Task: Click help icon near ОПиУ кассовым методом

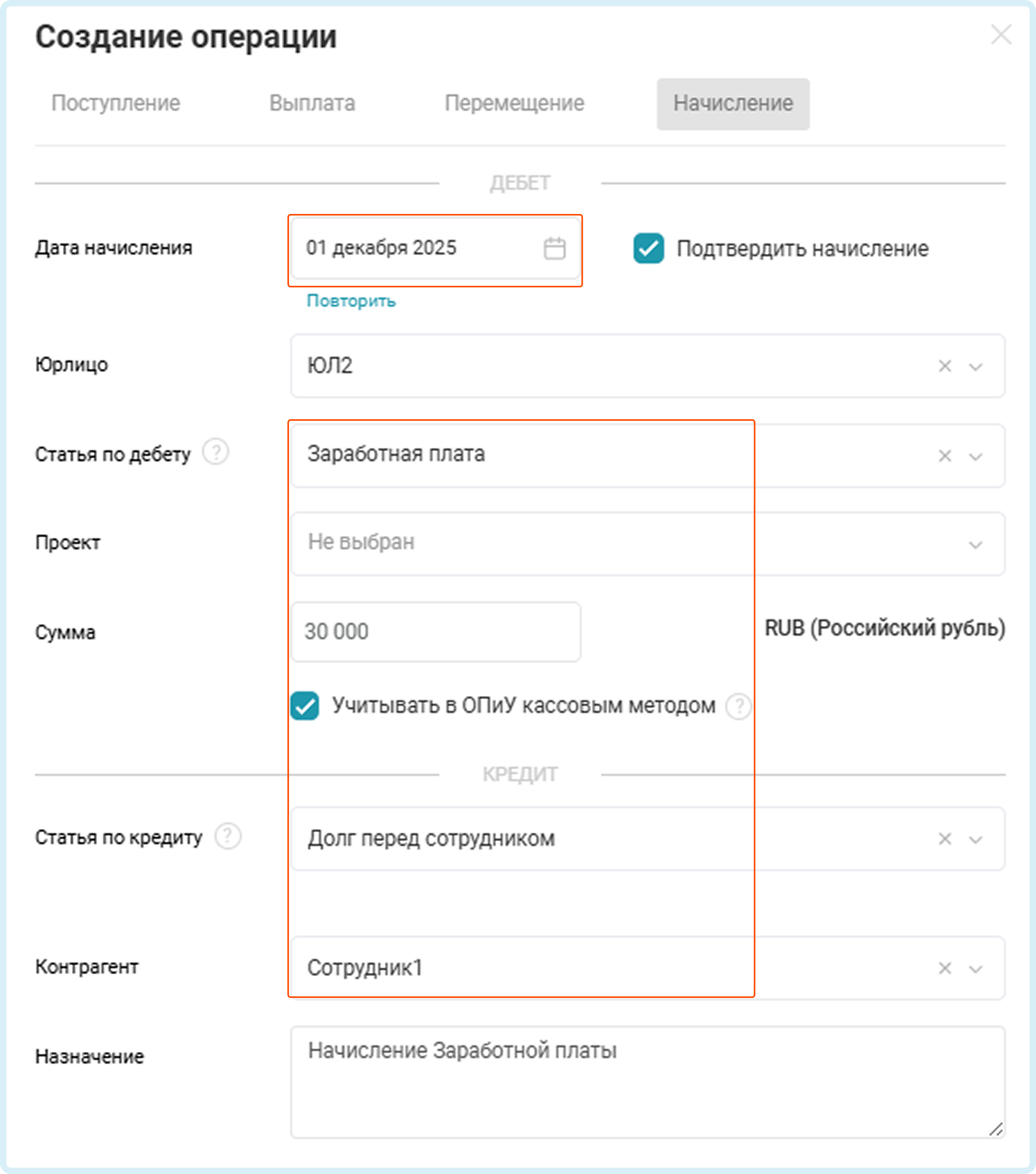Action: (738, 706)
